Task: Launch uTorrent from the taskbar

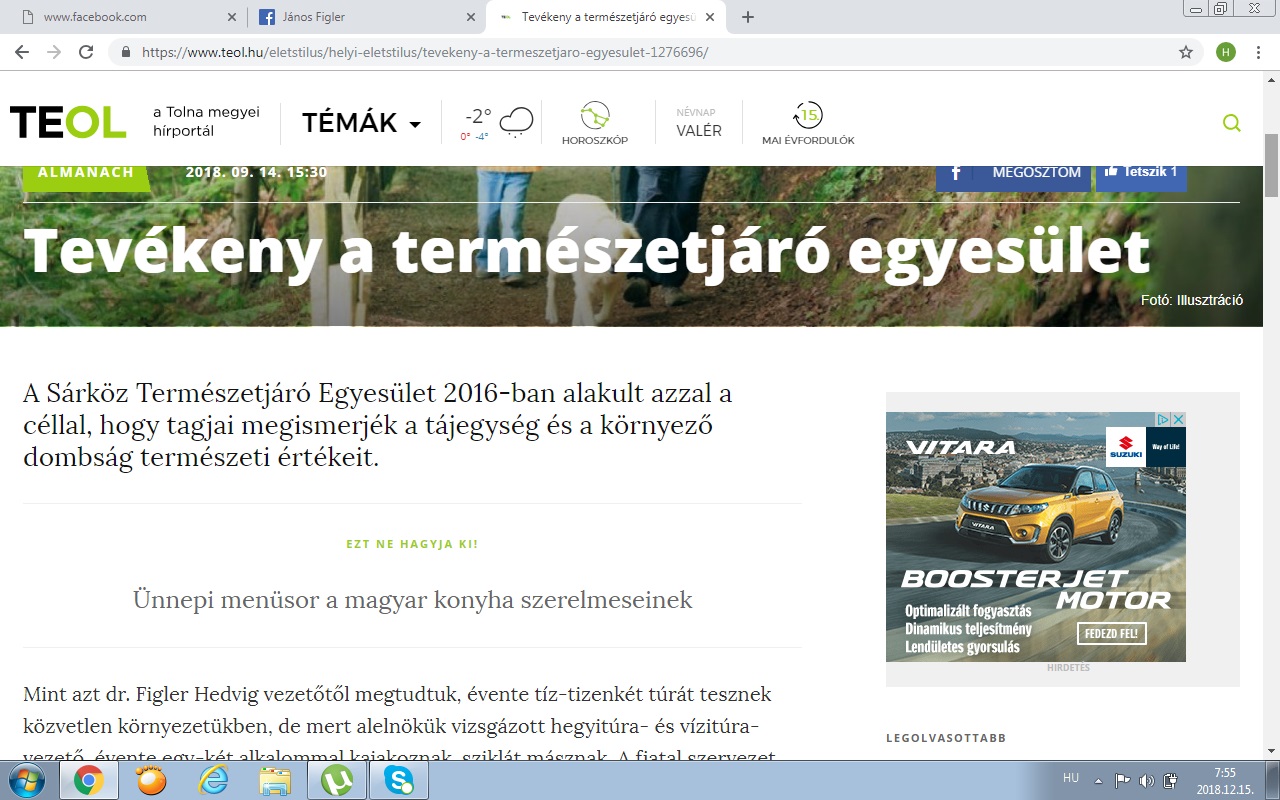Action: [337, 780]
